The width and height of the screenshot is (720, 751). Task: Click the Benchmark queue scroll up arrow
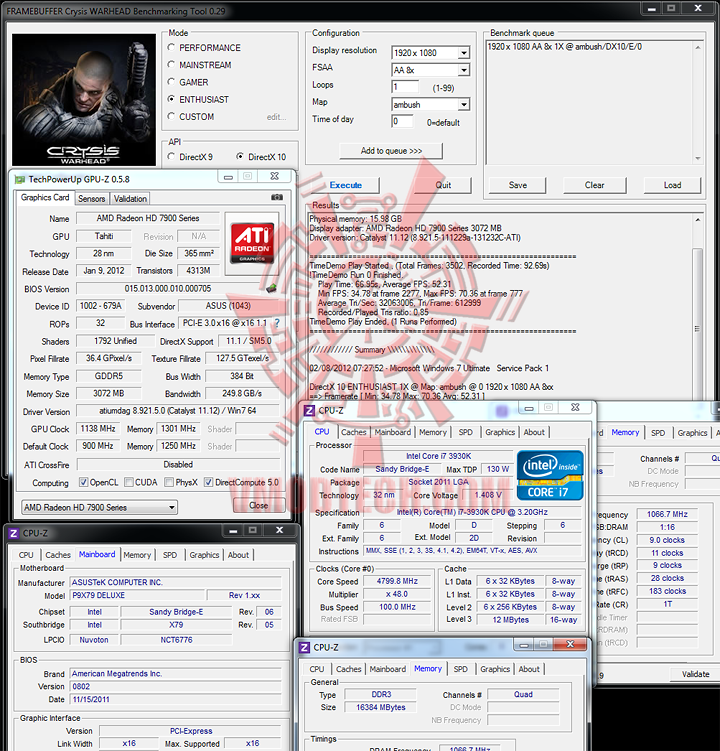point(698,47)
